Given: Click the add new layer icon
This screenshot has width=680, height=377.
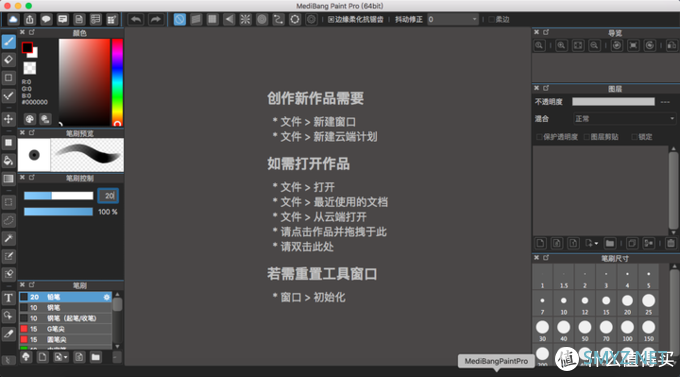Looking at the screenshot, I should [540, 243].
